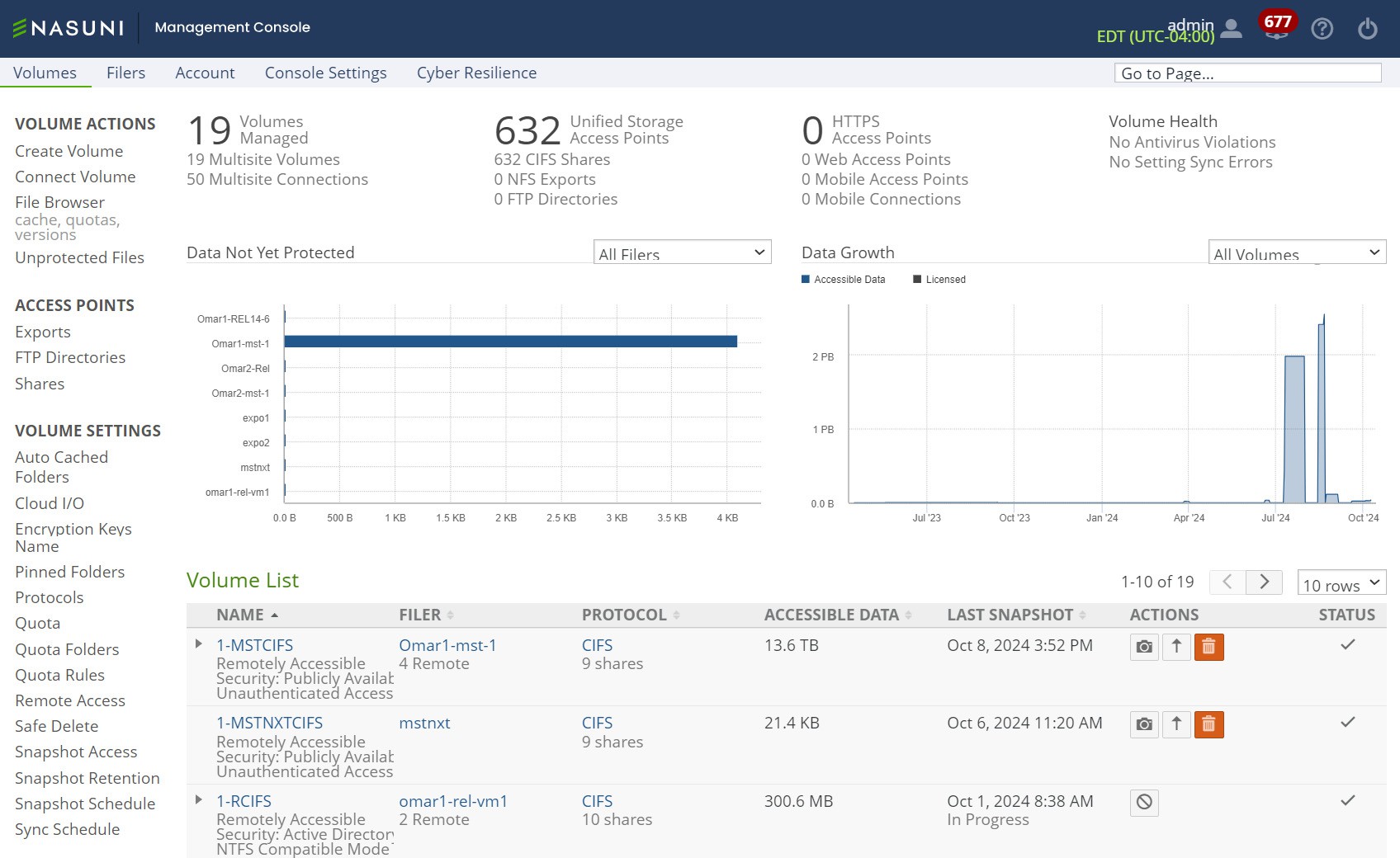Open the All Volumes dropdown
Screen dimensions: 1400x858
click(x=1297, y=252)
